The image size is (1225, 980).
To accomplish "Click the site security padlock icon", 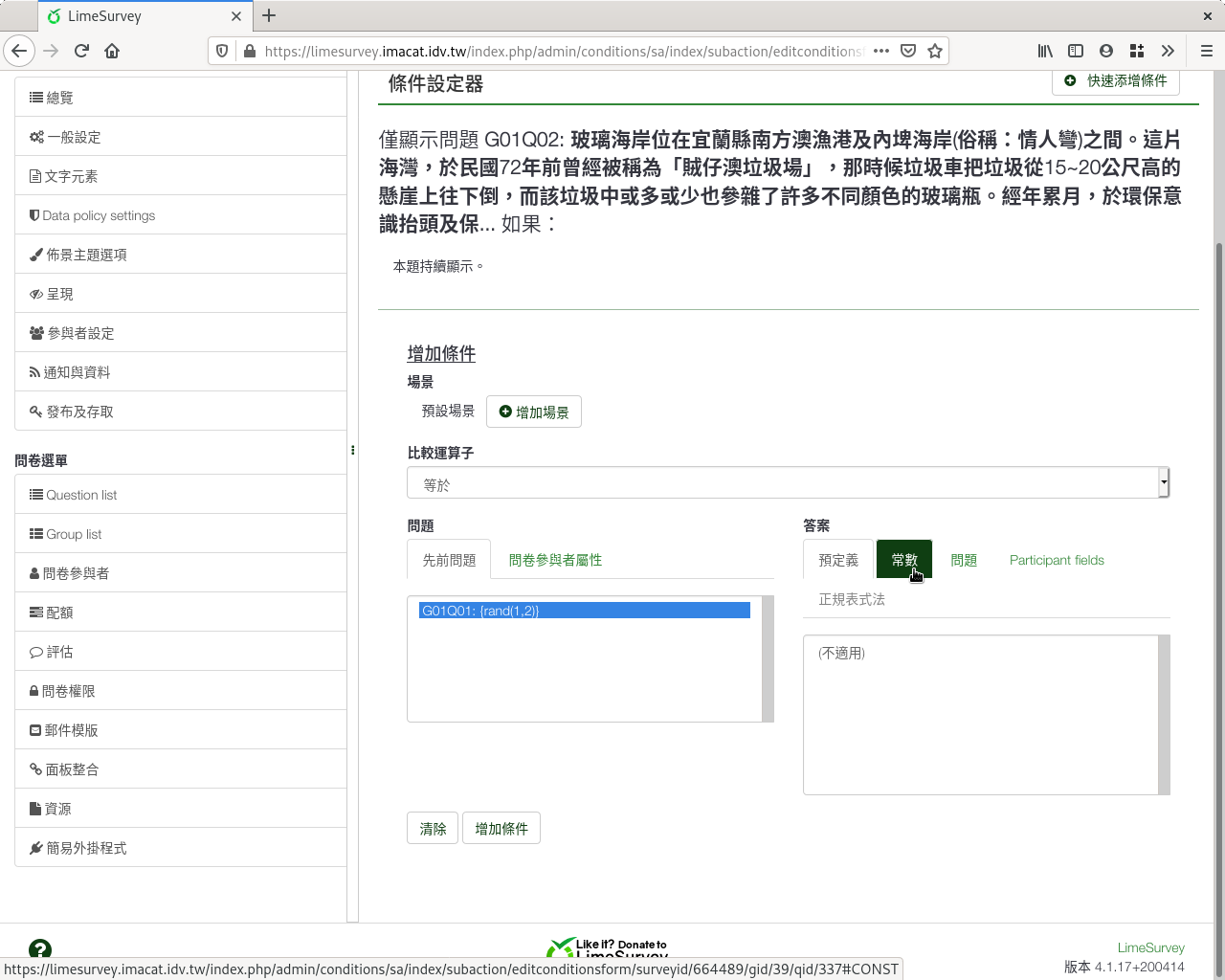I will coord(249,51).
